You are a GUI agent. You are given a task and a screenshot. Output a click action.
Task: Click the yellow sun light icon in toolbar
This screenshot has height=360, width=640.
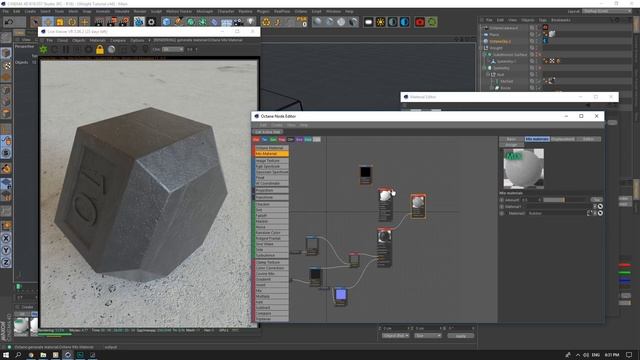click(x=380, y=22)
